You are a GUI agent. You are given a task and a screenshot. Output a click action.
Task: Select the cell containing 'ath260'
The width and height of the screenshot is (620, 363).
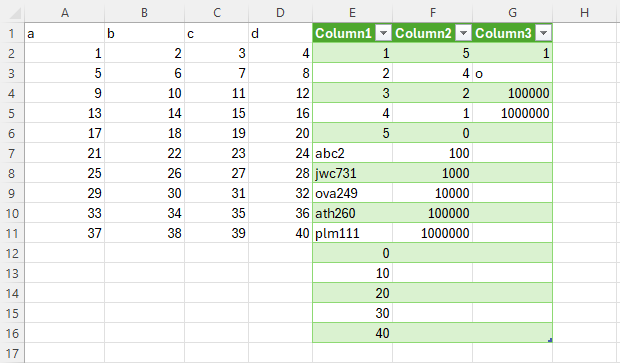click(x=352, y=214)
